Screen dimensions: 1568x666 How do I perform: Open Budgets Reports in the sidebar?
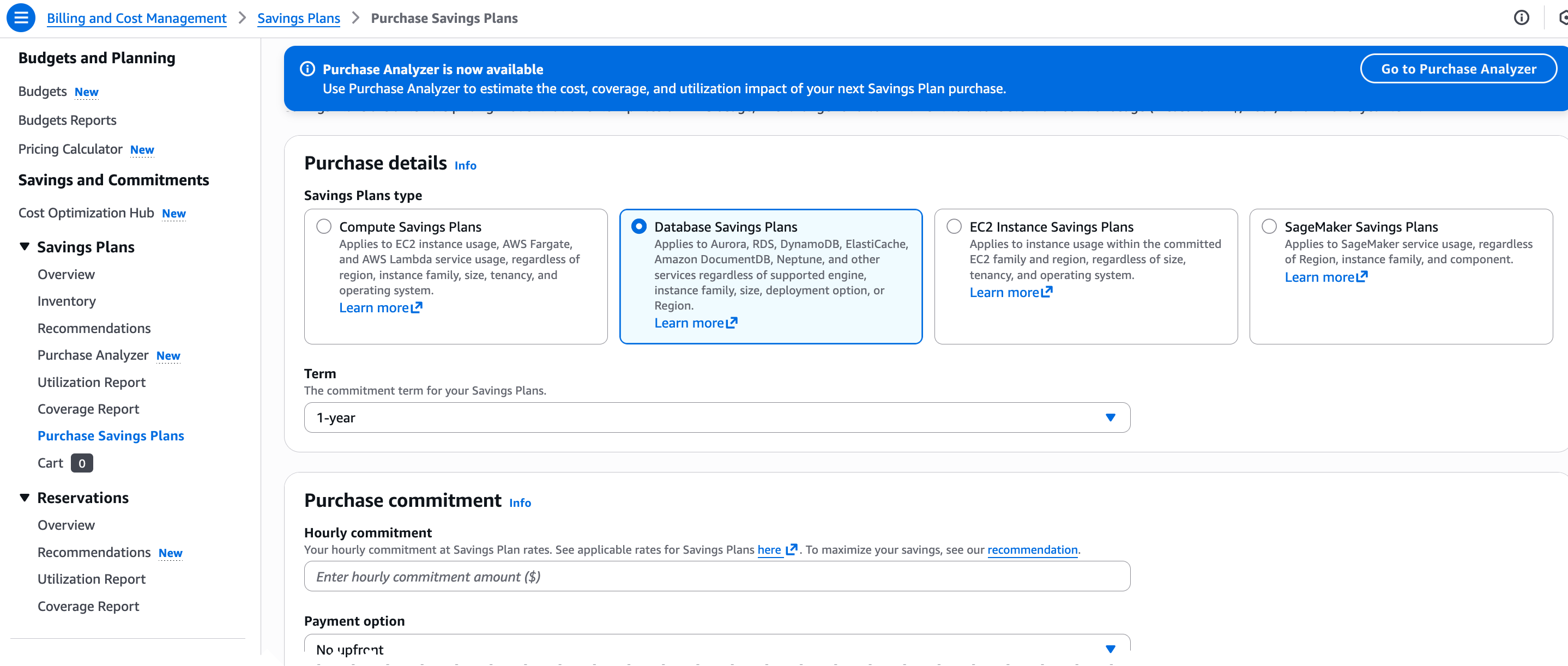pos(67,120)
